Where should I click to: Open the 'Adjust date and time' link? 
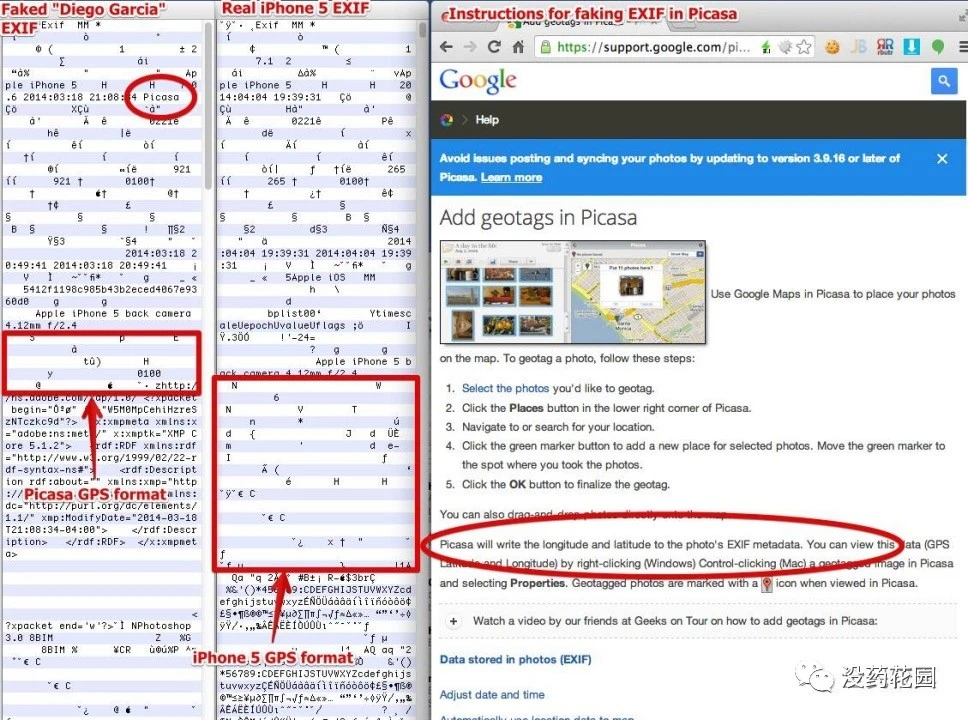point(492,695)
